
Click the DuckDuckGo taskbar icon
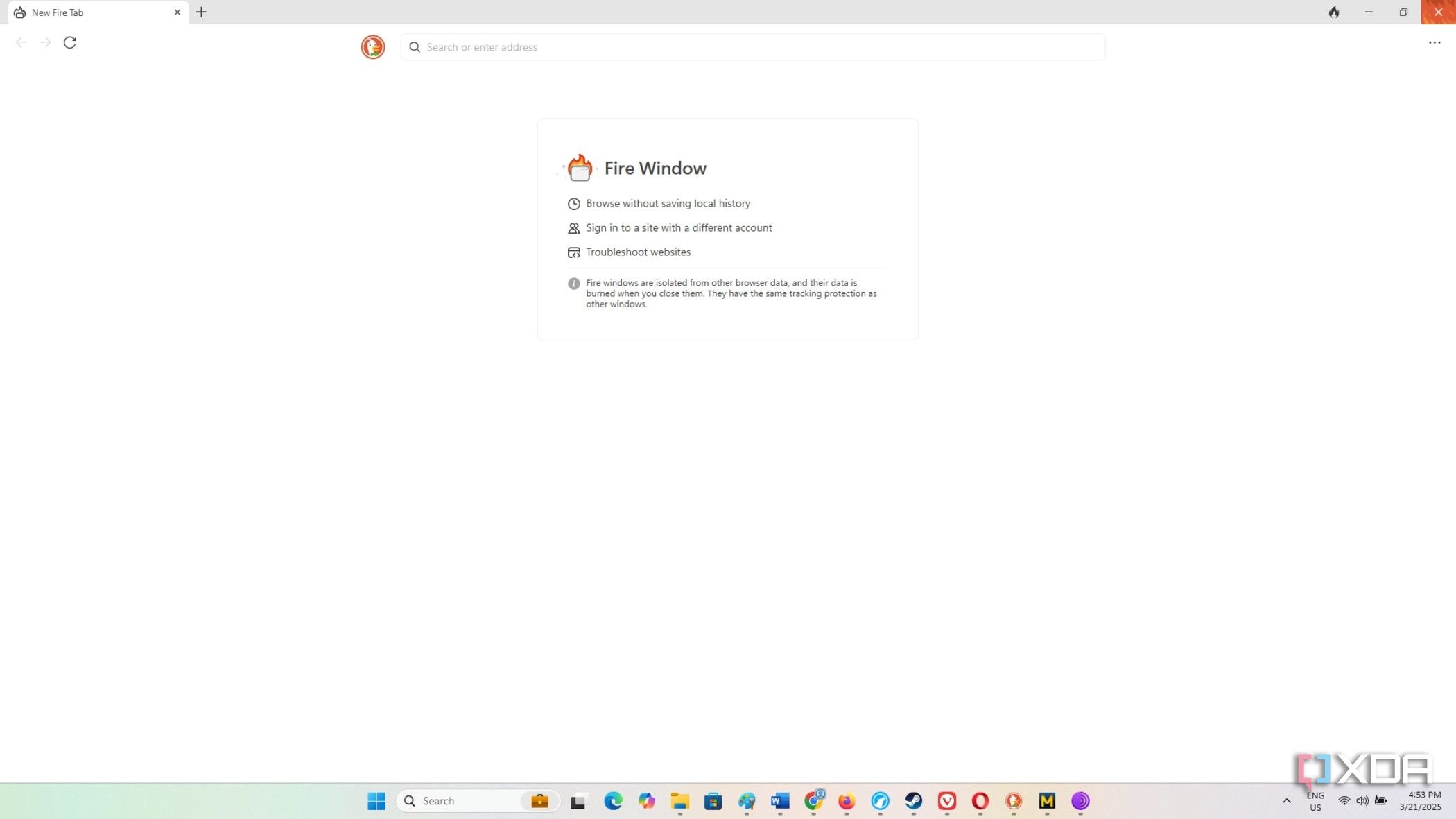[x=1014, y=801]
